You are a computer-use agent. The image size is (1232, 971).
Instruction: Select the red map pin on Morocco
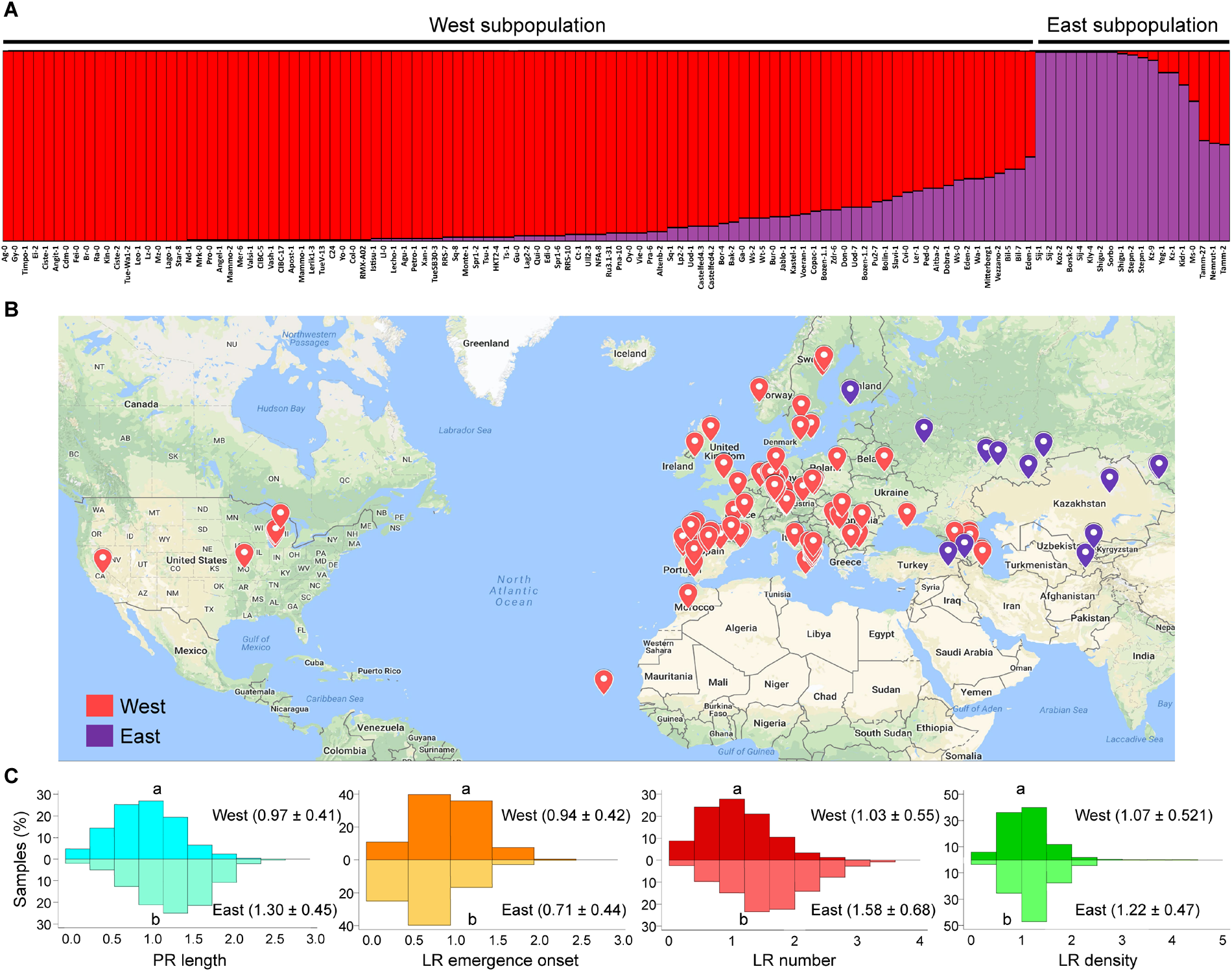click(x=687, y=594)
